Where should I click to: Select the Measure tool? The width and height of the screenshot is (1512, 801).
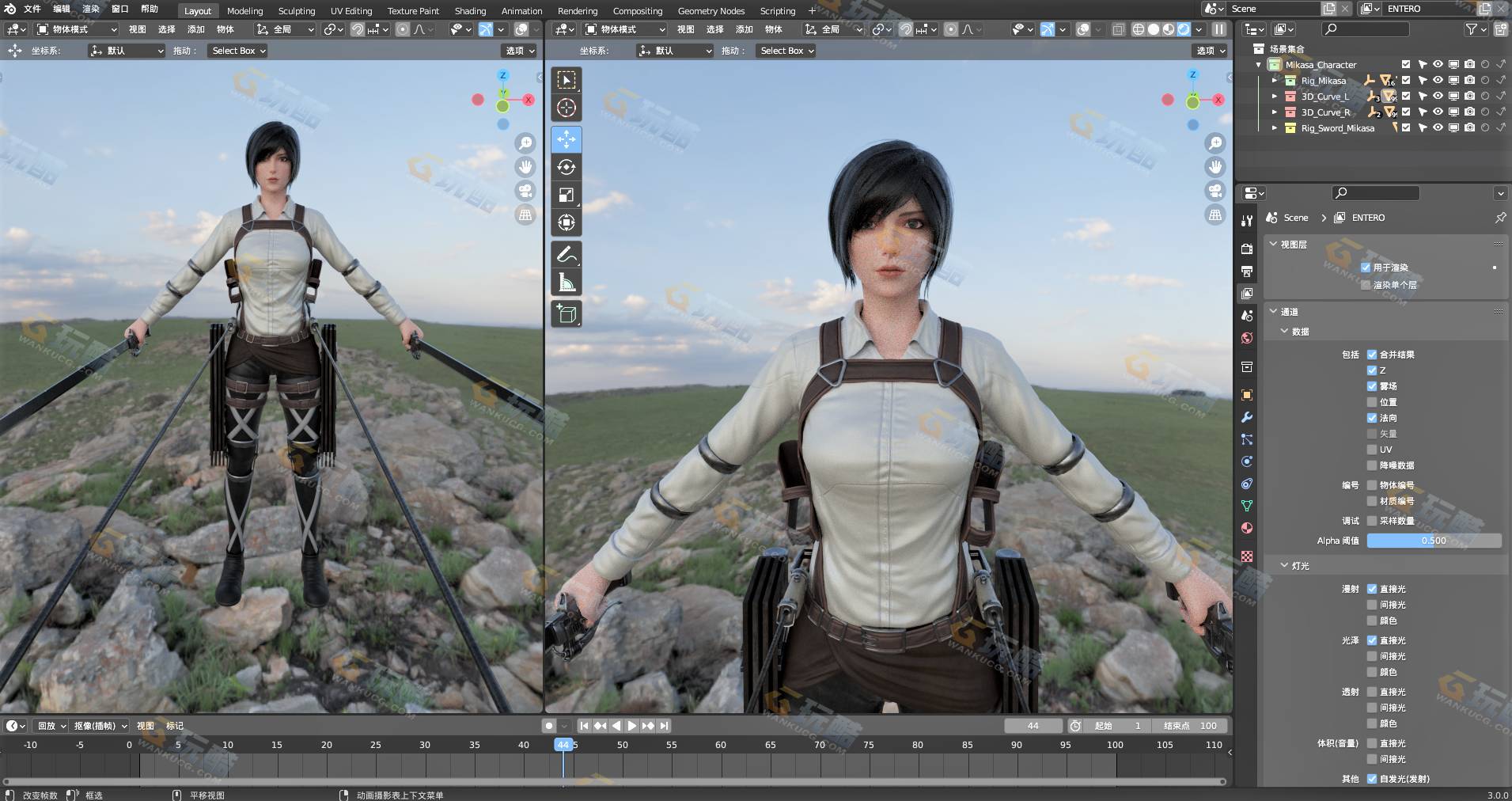point(566,283)
